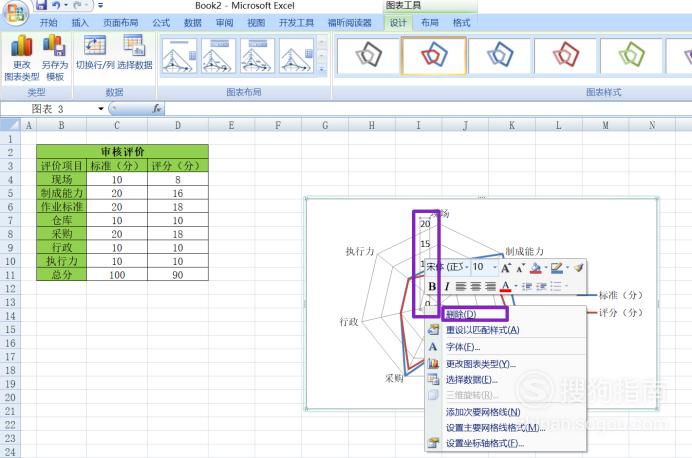Select 添加次要网格线(N) menu entry

point(507,412)
